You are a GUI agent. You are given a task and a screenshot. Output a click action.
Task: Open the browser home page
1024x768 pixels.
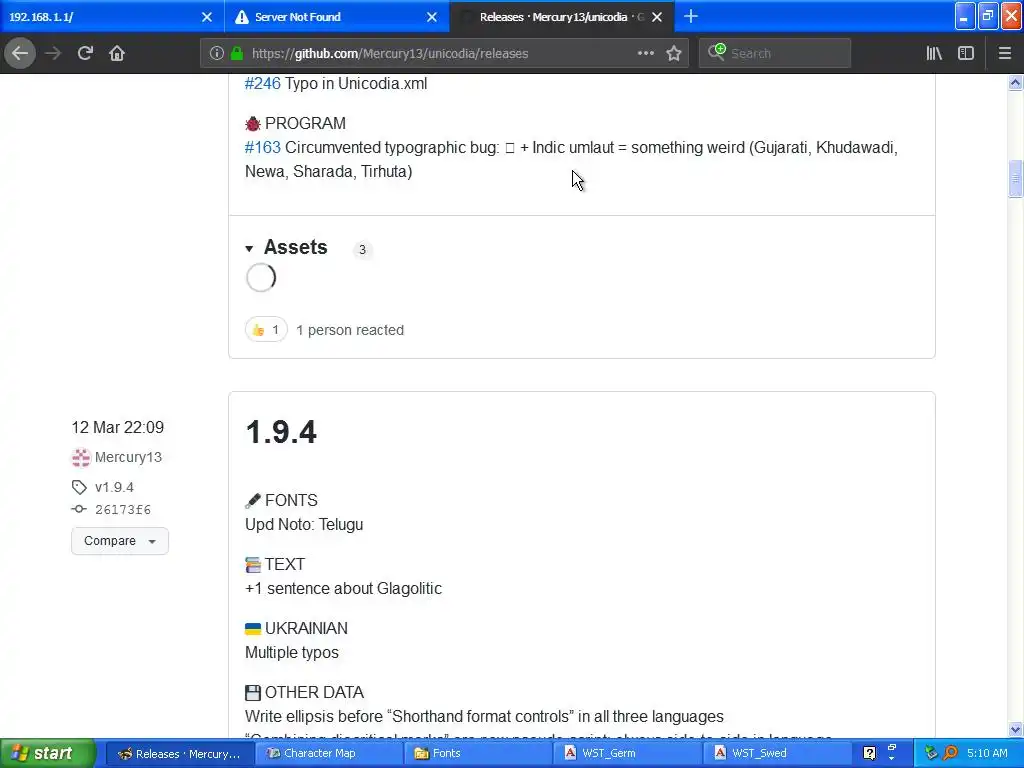[x=117, y=53]
